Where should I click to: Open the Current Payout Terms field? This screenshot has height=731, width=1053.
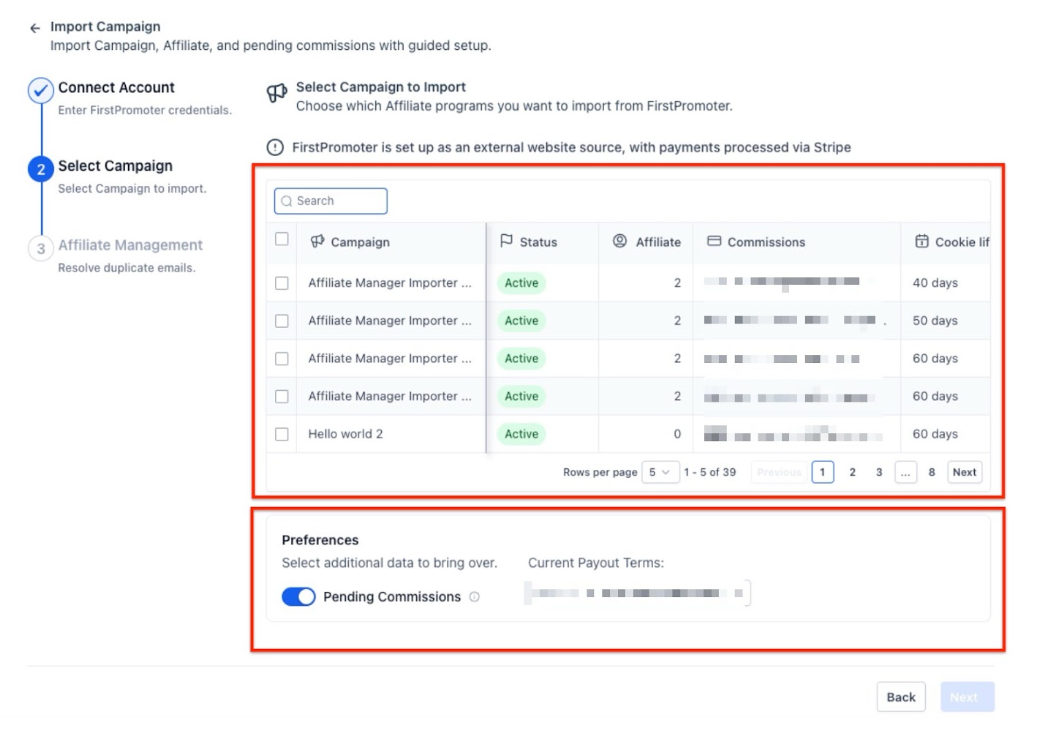coord(637,593)
